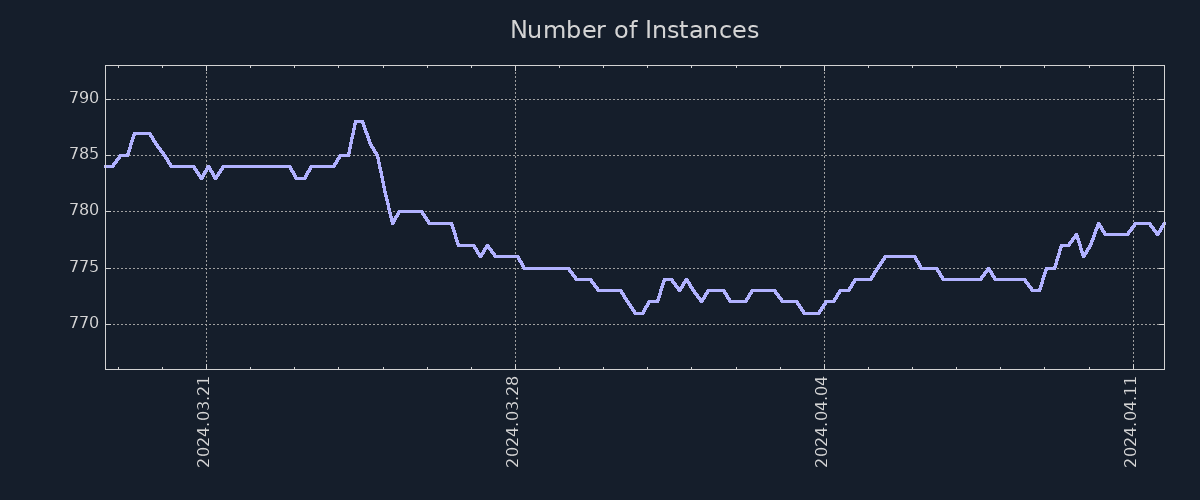
Task: Click where 2024.03.28 gridline meets 775 gridline
Action: [515, 268]
